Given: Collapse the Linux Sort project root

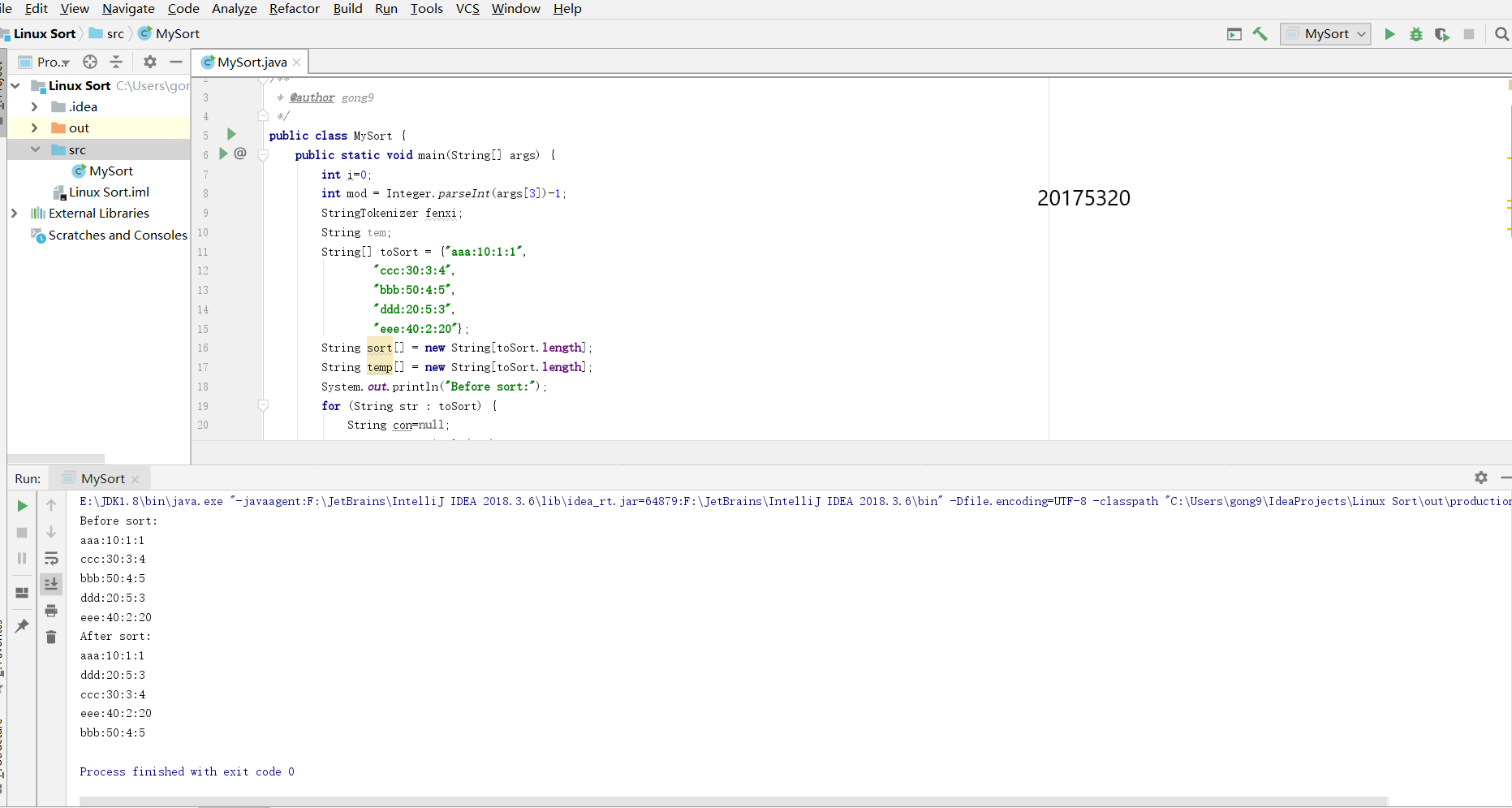Looking at the screenshot, I should [15, 85].
